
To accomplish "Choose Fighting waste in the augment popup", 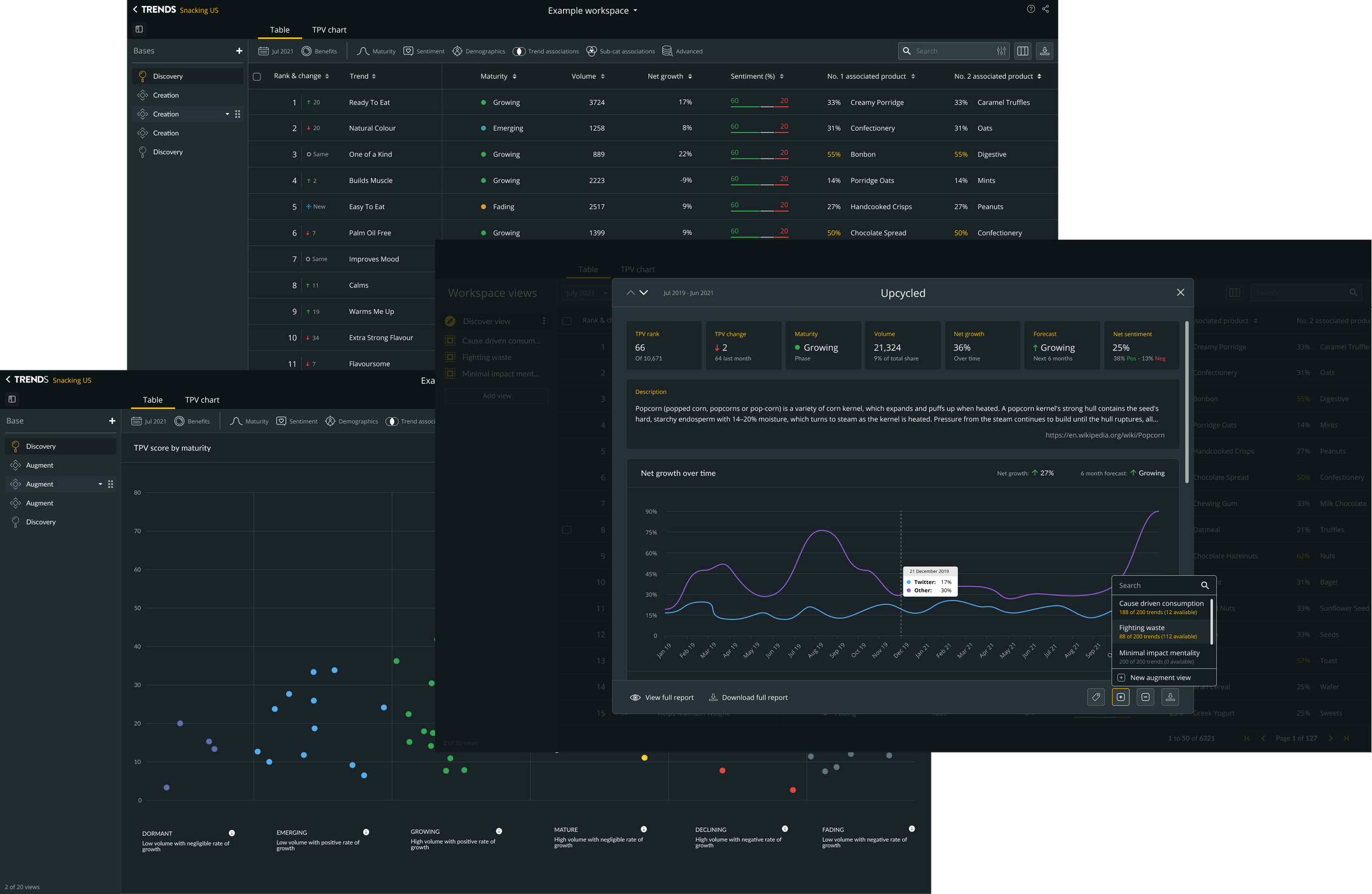I will point(1162,631).
